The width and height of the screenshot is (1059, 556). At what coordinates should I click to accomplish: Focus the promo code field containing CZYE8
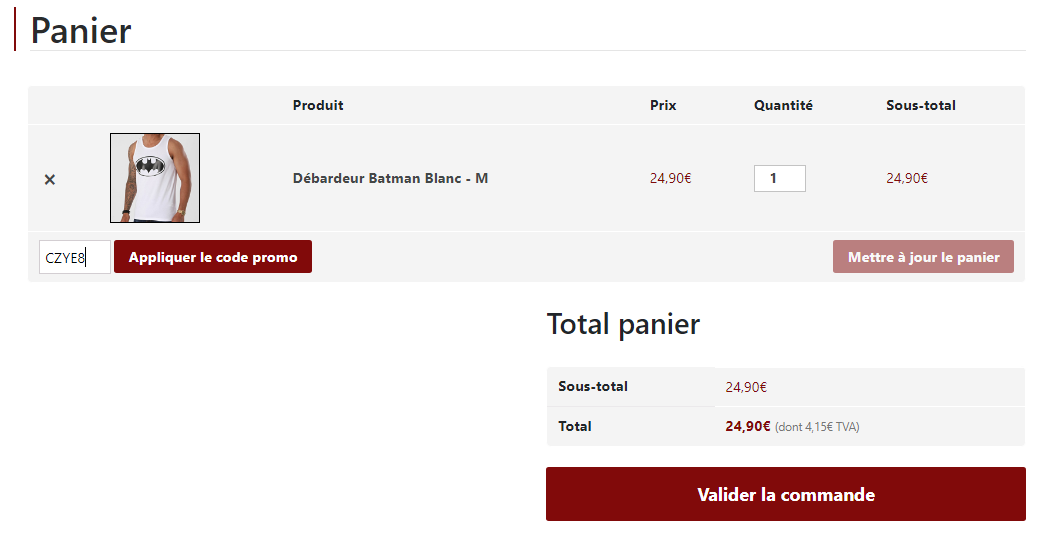74,257
